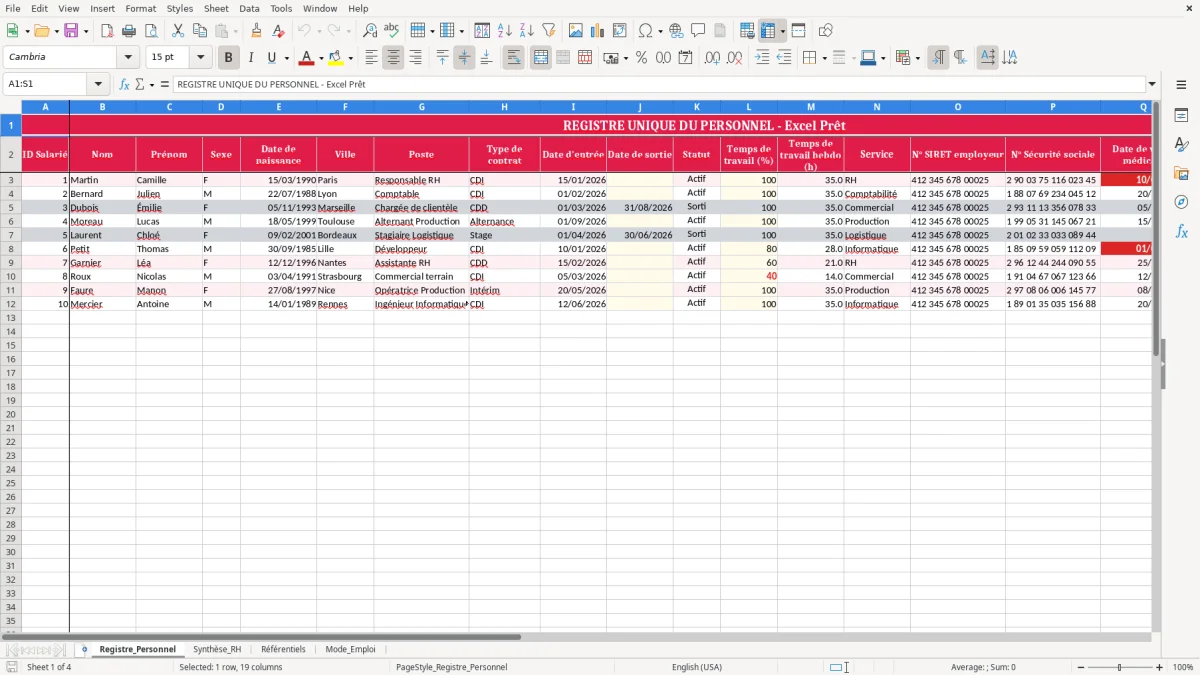1200x675 pixels.
Task: Save the document with the Save icon
Action: tap(71, 31)
